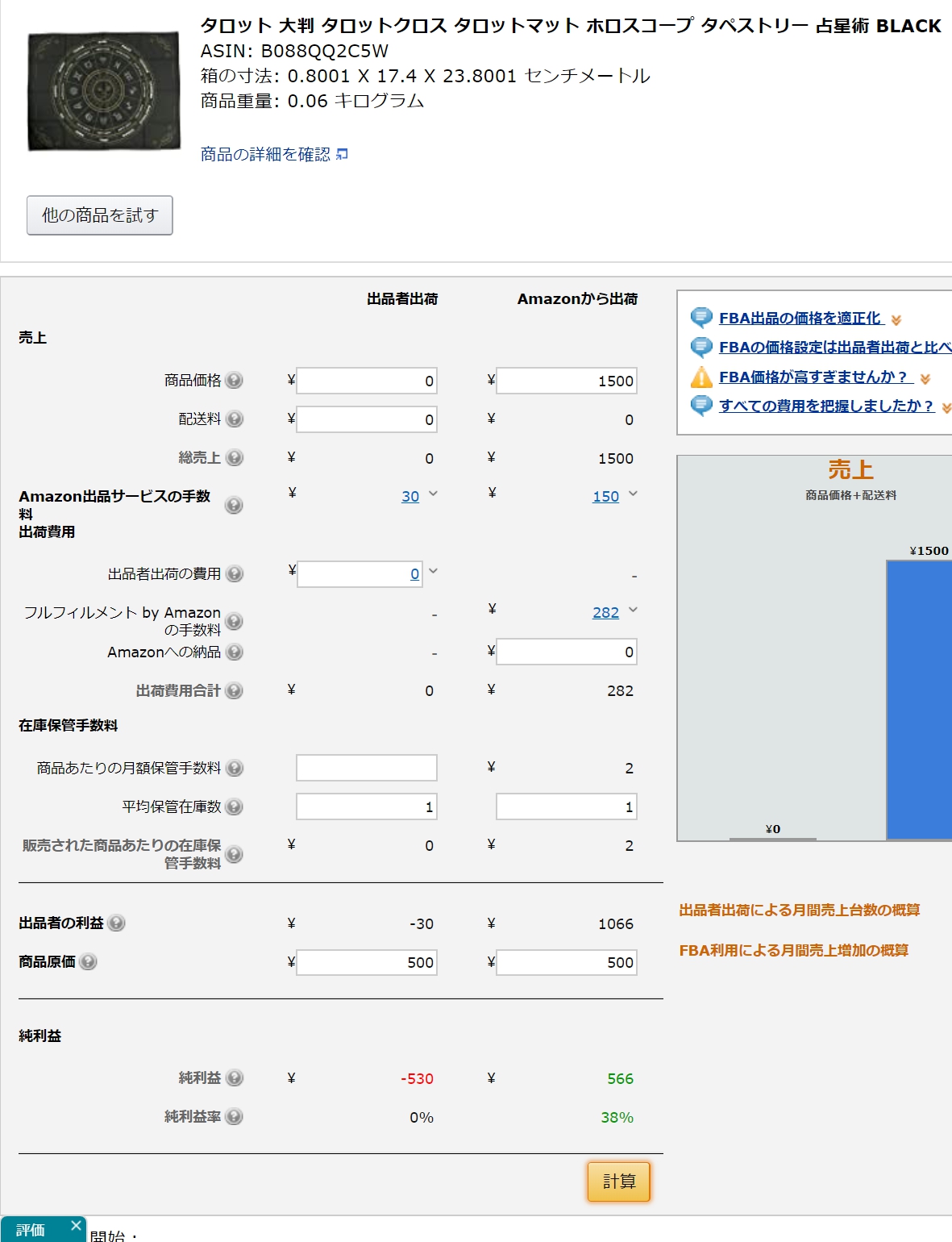The height and width of the screenshot is (1242, 952).
Task: Click Amazon 平均保管在庫数 input
Action: point(567,806)
